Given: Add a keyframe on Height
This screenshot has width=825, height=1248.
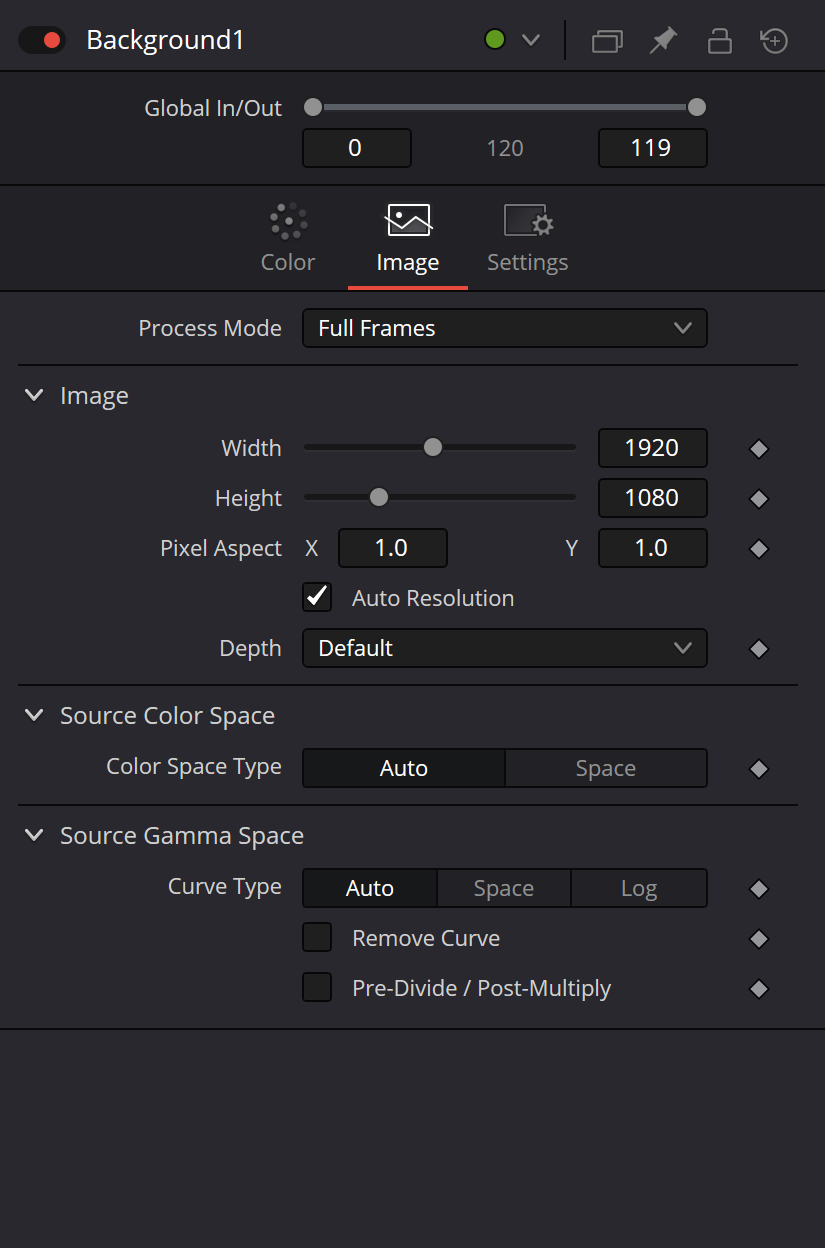Looking at the screenshot, I should (x=759, y=499).
